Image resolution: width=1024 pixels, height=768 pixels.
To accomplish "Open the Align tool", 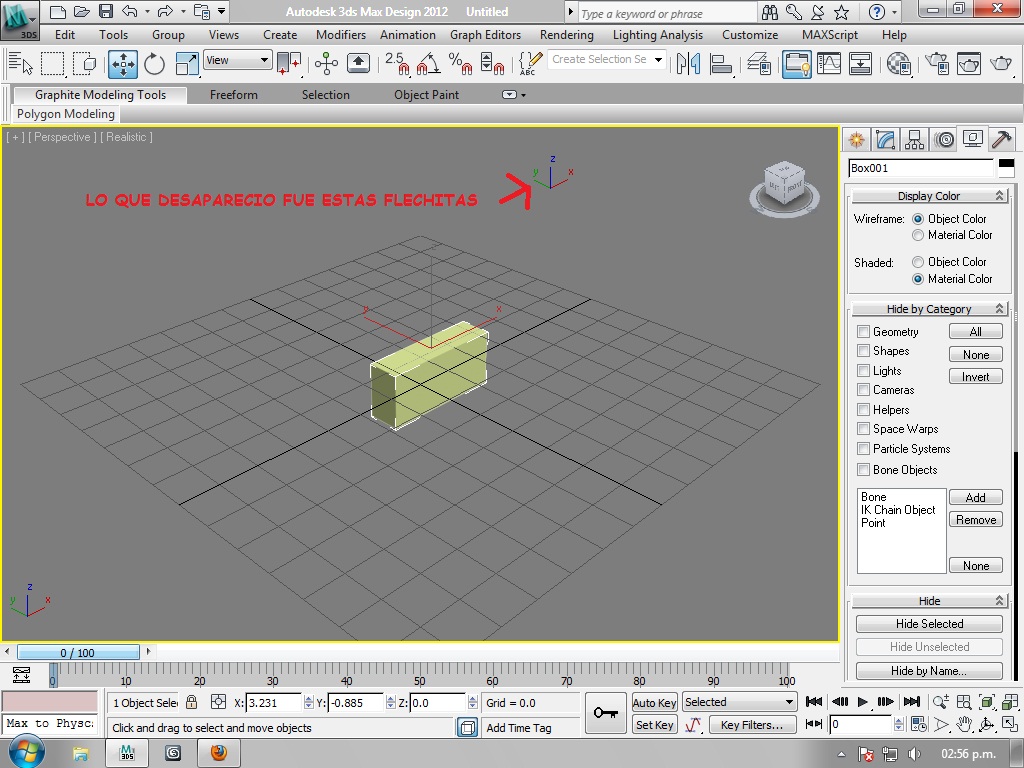I will click(720, 64).
